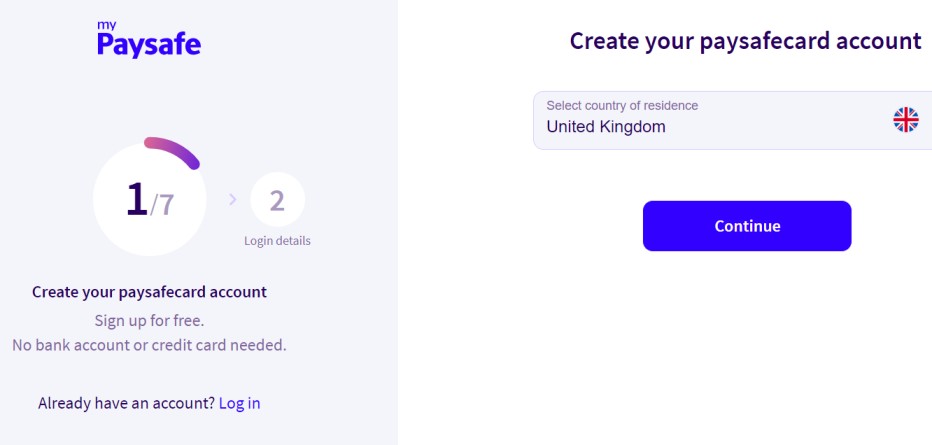Viewport: 932px width, 445px height.
Task: Click the Continue button
Action: tap(747, 226)
